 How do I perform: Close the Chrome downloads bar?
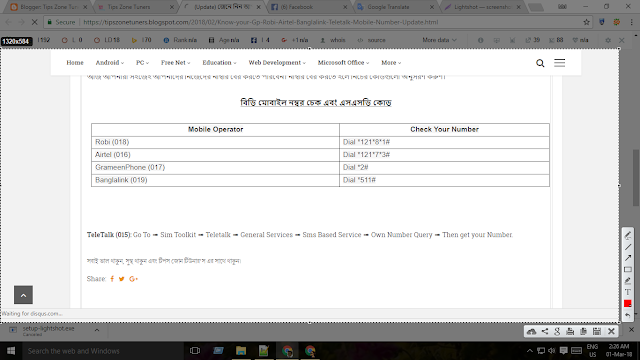pos(631,330)
